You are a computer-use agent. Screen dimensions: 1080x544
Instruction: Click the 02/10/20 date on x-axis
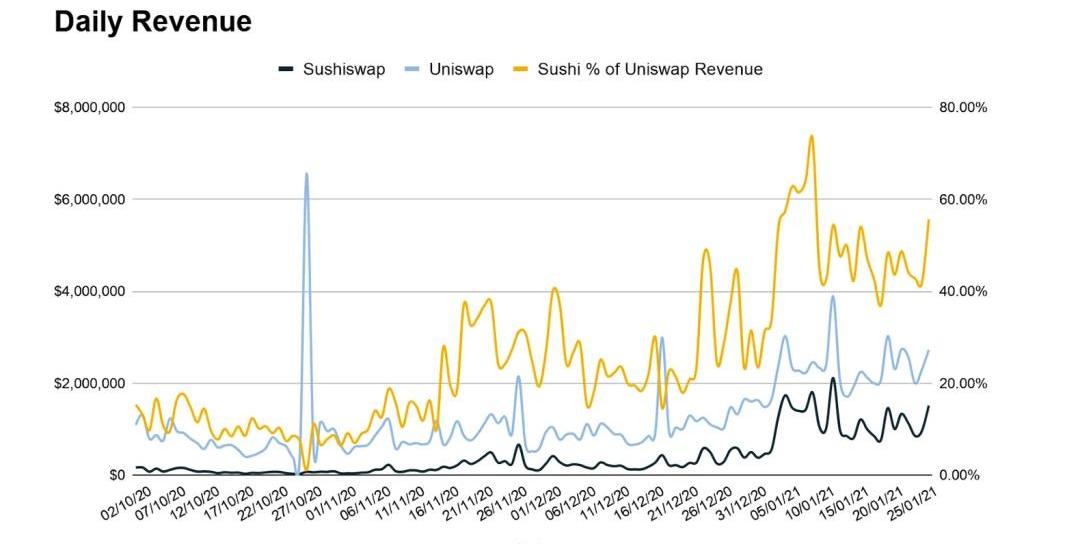pyautogui.click(x=125, y=500)
